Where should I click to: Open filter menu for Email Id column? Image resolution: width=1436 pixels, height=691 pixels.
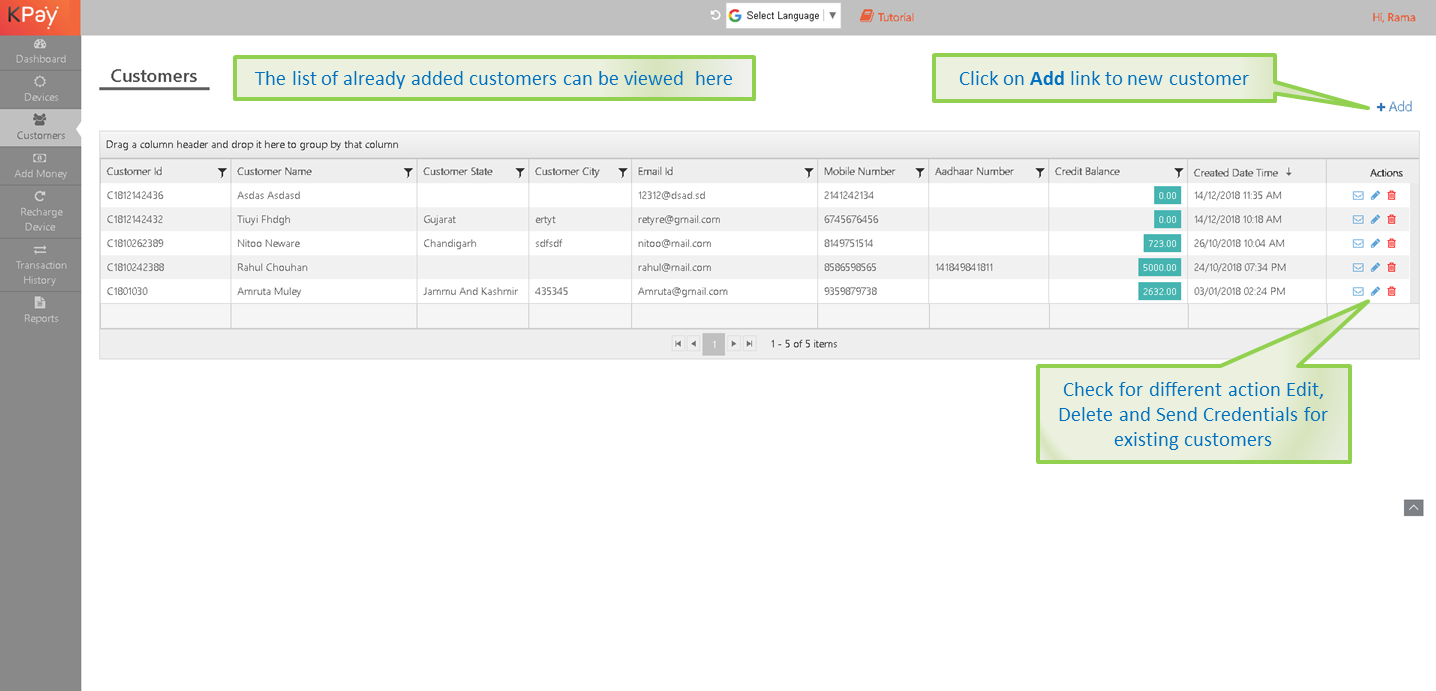(809, 172)
